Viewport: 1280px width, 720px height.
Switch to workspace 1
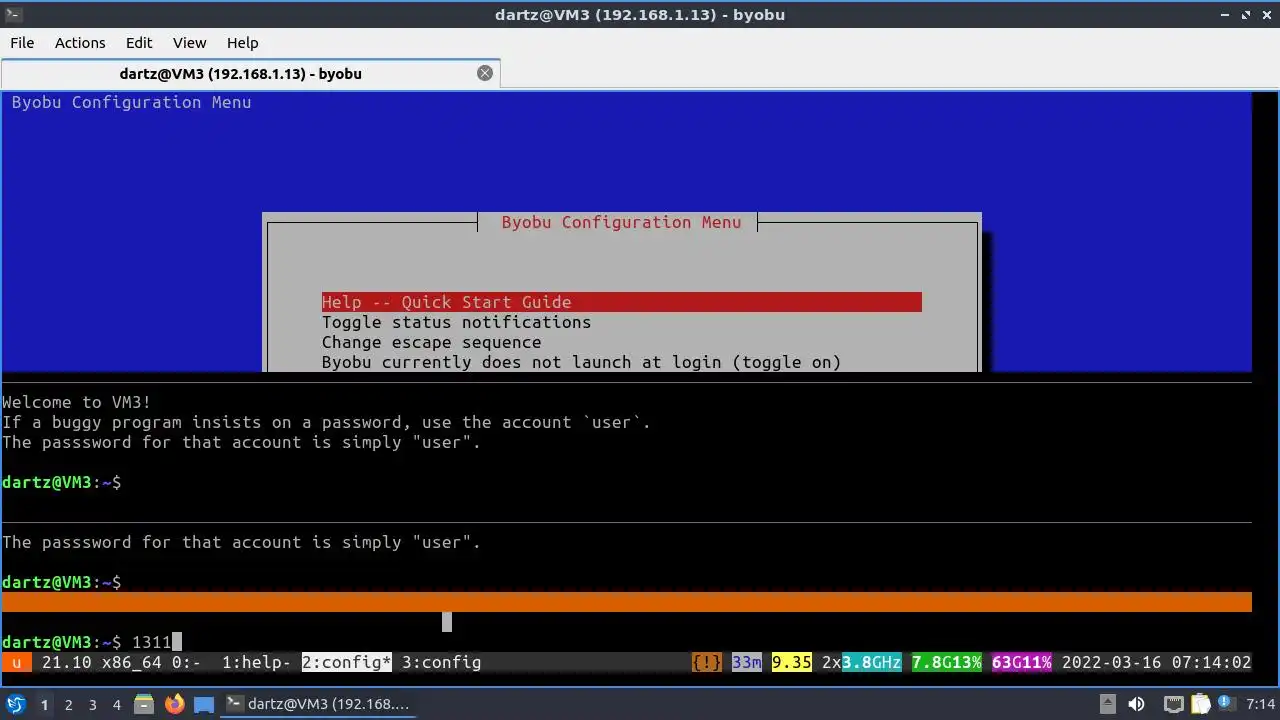point(44,705)
